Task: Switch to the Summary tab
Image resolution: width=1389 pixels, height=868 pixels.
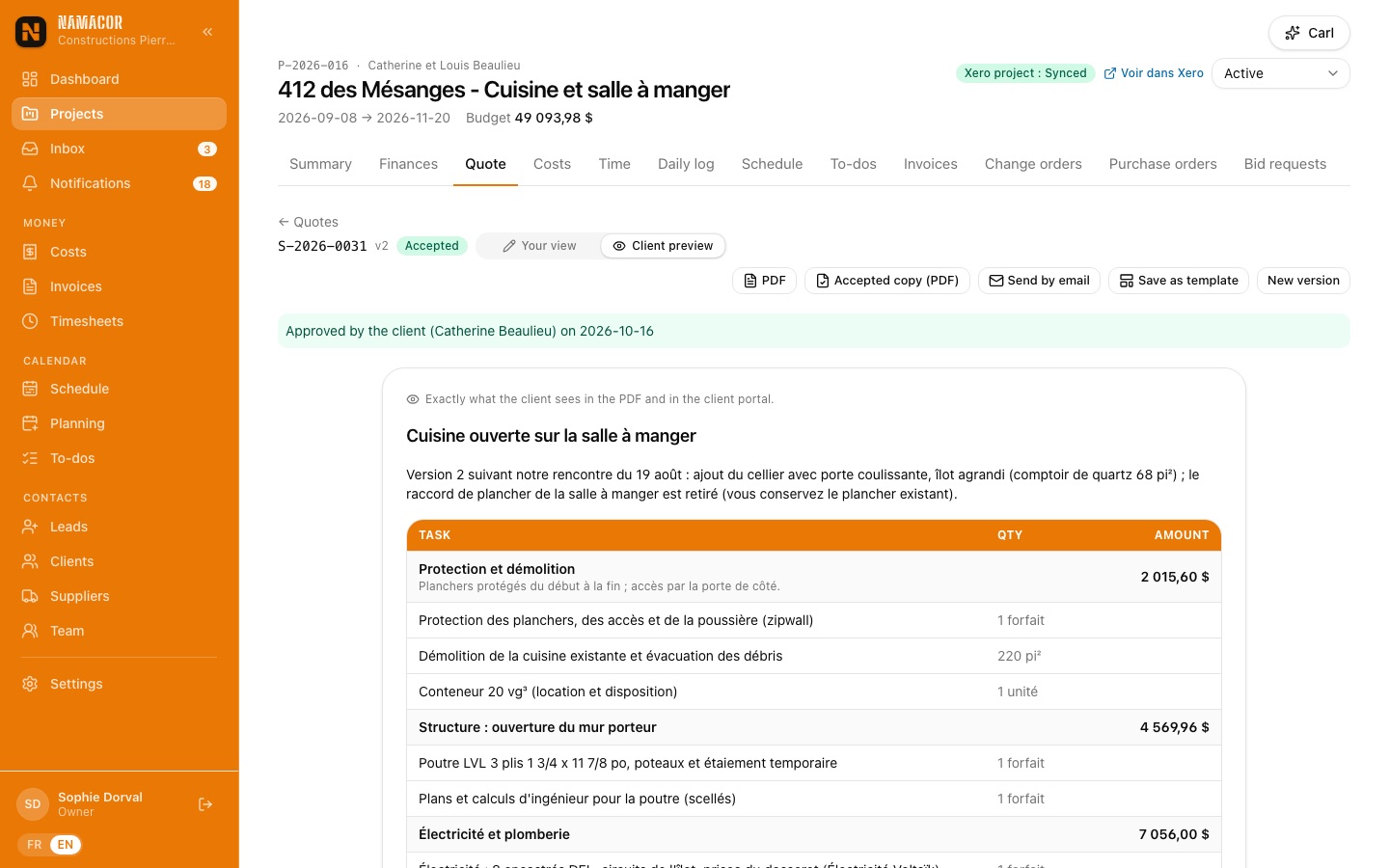Action: coord(320,164)
